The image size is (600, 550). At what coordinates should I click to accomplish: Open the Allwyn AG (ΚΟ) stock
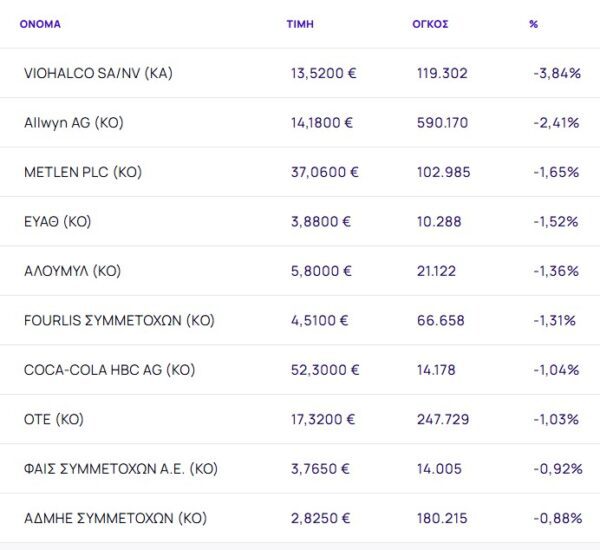pyautogui.click(x=73, y=123)
